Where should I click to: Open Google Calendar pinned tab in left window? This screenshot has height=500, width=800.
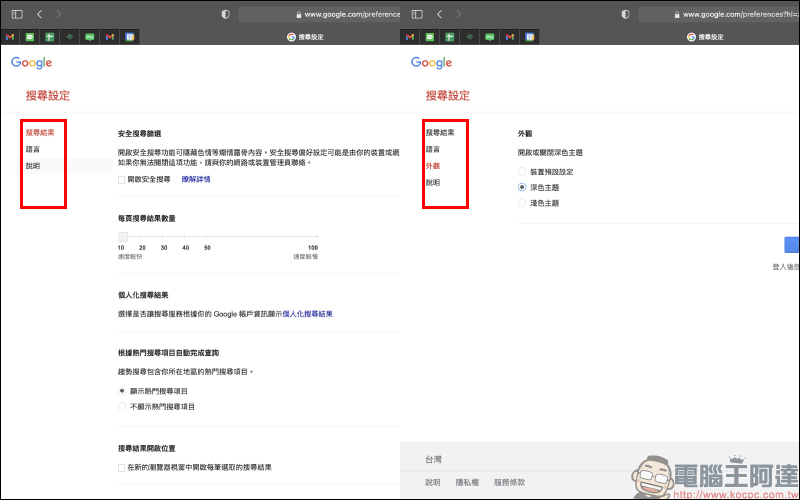[130, 37]
